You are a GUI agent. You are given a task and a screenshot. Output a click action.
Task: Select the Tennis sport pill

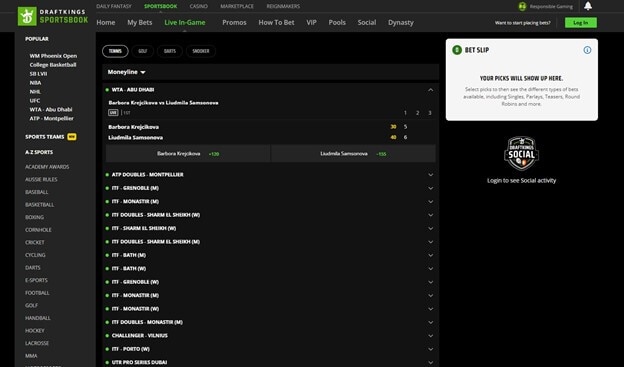coord(115,51)
